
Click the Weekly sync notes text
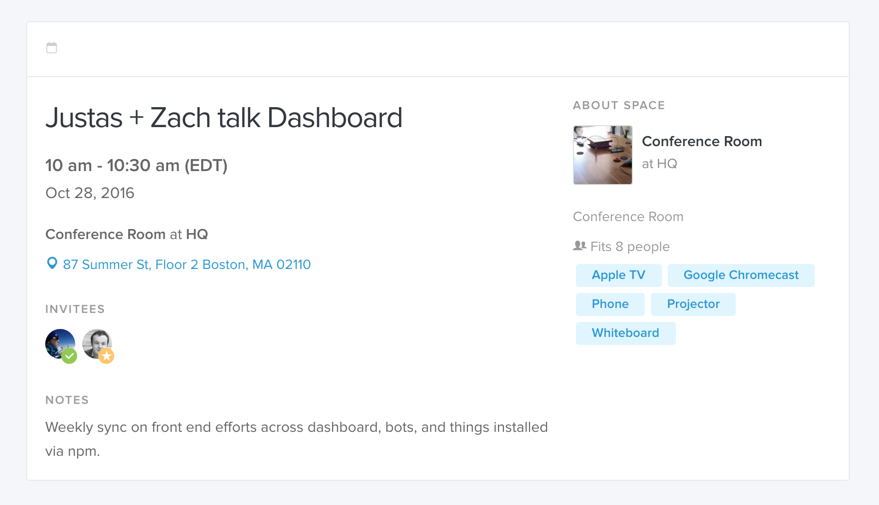[x=297, y=439]
